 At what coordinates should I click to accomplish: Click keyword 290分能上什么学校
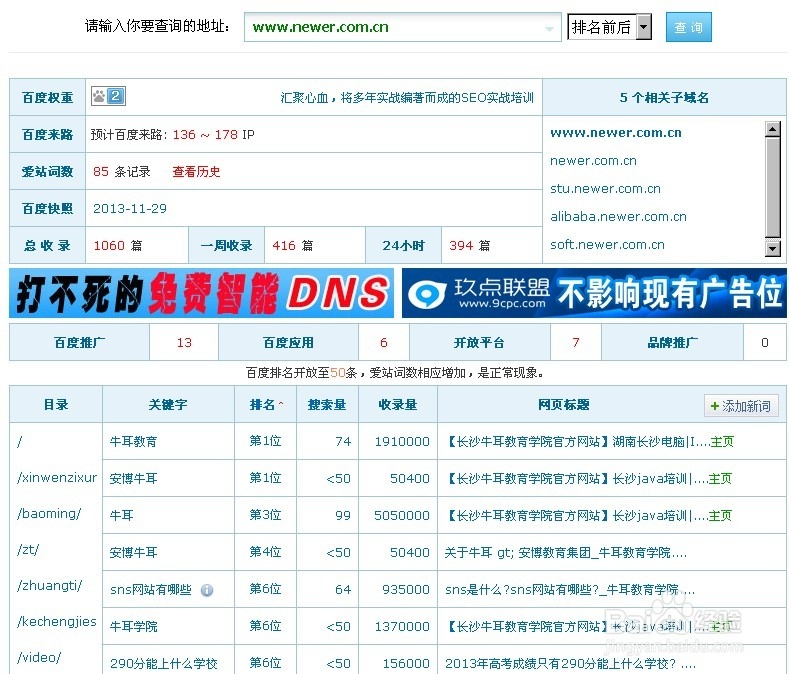tap(164, 664)
